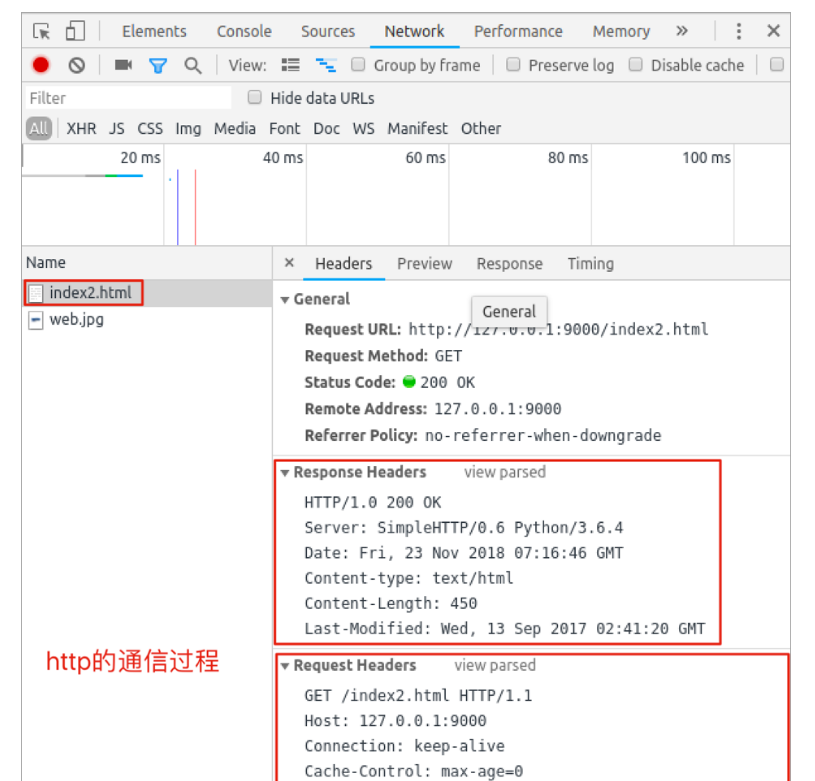Click the Connection: keep-alive line
Viewport: 815px width, 781px height.
click(x=404, y=746)
